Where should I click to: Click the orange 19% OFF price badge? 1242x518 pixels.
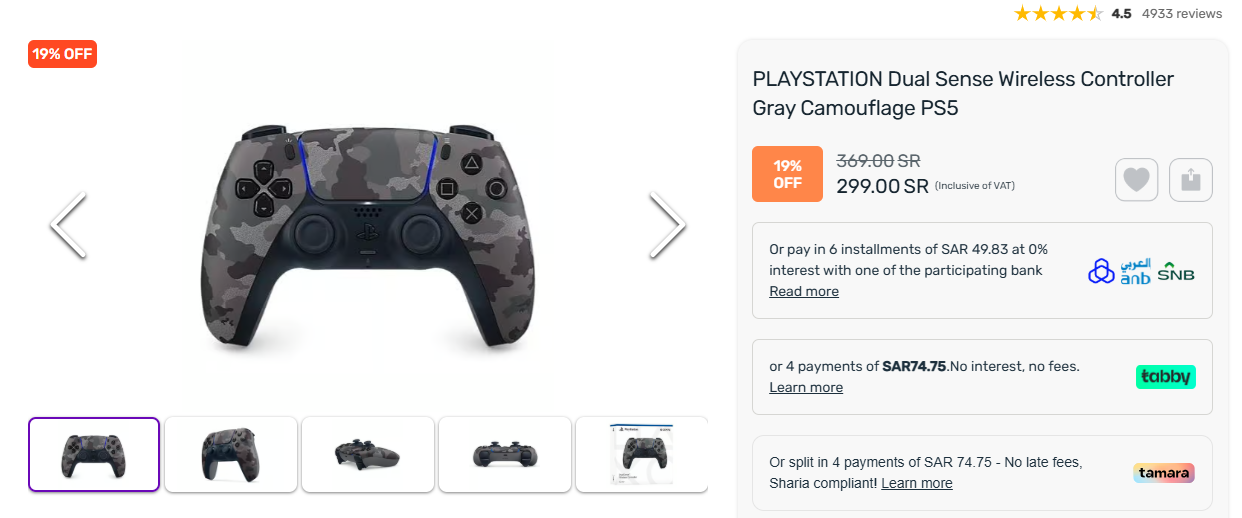pyautogui.click(x=787, y=174)
